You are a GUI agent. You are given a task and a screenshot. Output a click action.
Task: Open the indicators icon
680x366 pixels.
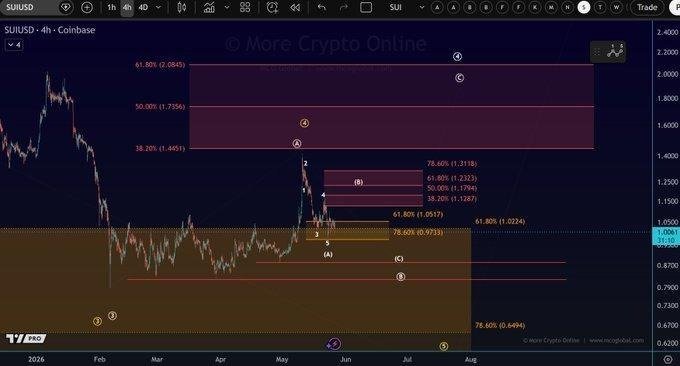point(209,7)
